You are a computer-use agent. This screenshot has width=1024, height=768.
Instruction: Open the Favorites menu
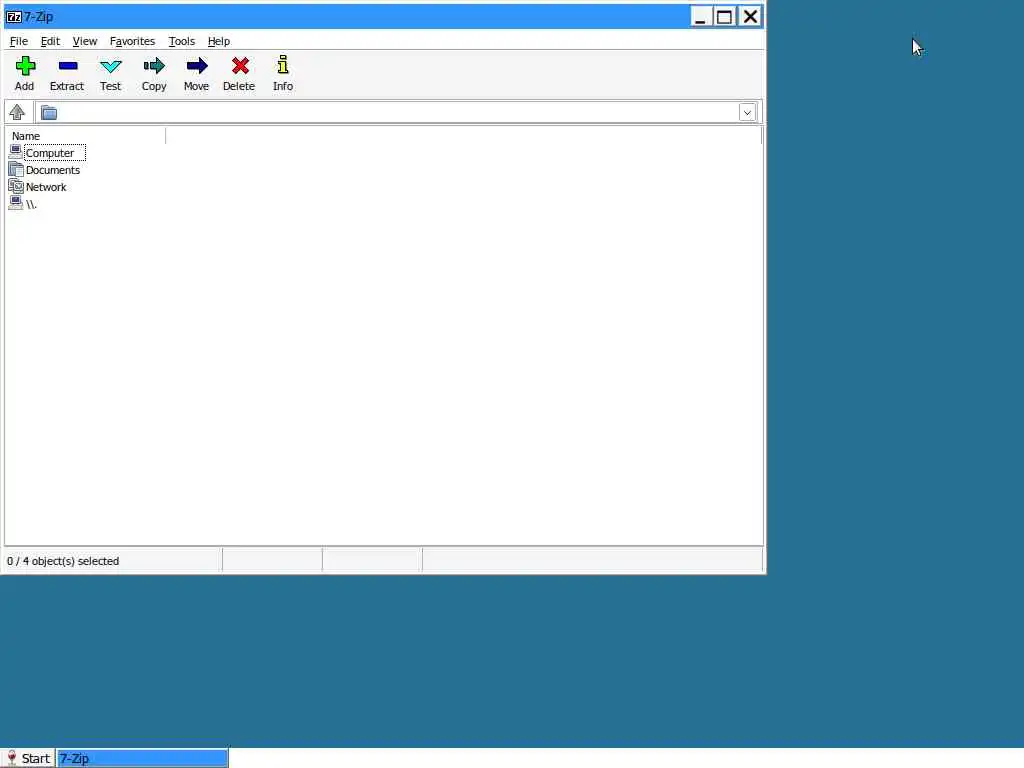click(132, 41)
